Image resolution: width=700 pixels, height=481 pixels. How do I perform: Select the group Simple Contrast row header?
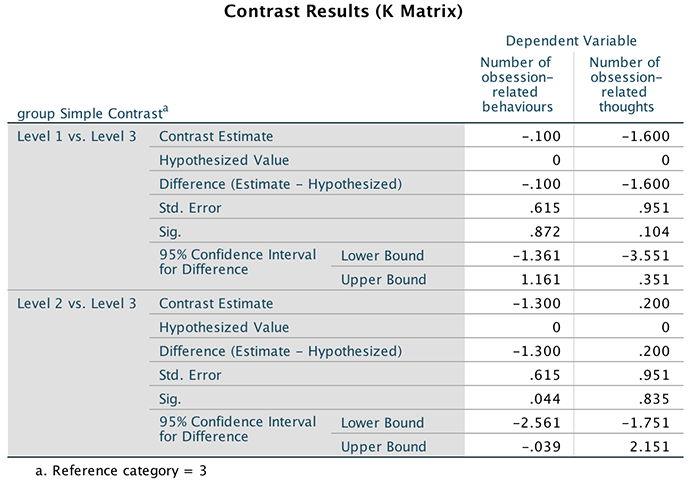92,113
